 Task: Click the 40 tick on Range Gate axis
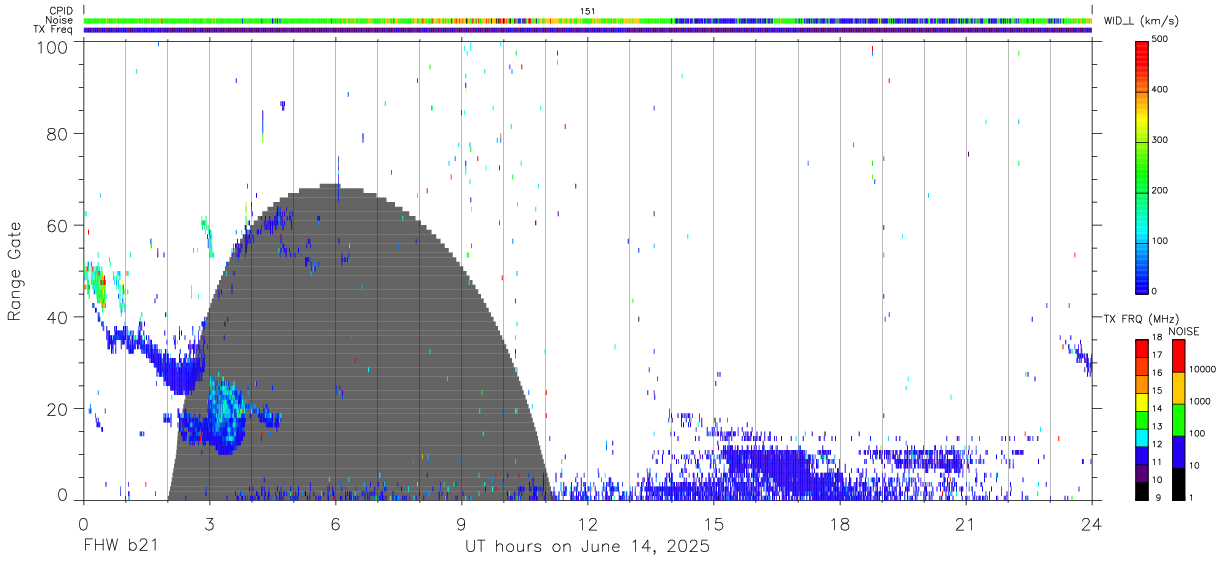click(57, 317)
